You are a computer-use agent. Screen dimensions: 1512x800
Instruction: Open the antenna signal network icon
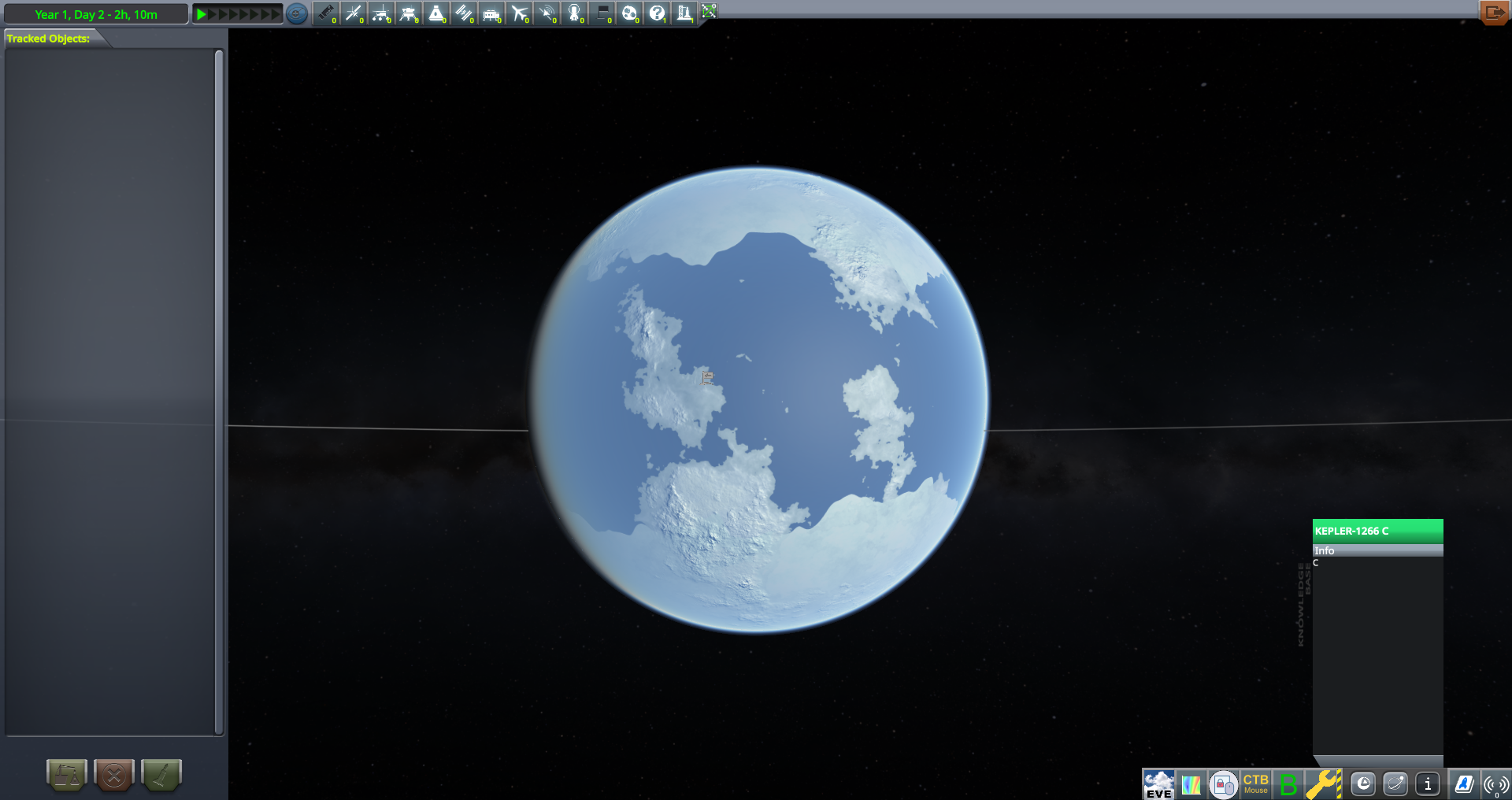(1495, 784)
